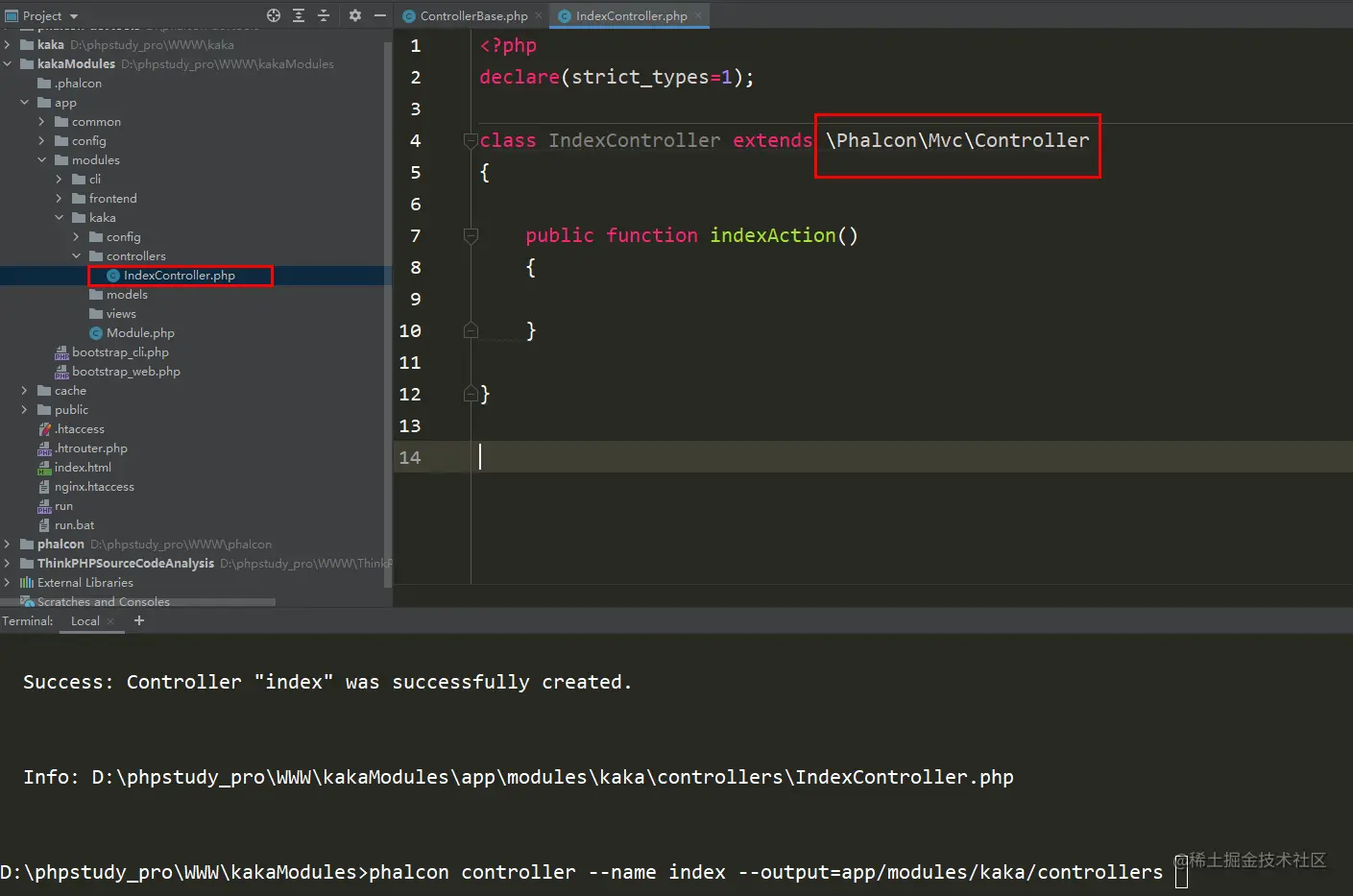Expand config folder inside kaka module

pos(77,236)
